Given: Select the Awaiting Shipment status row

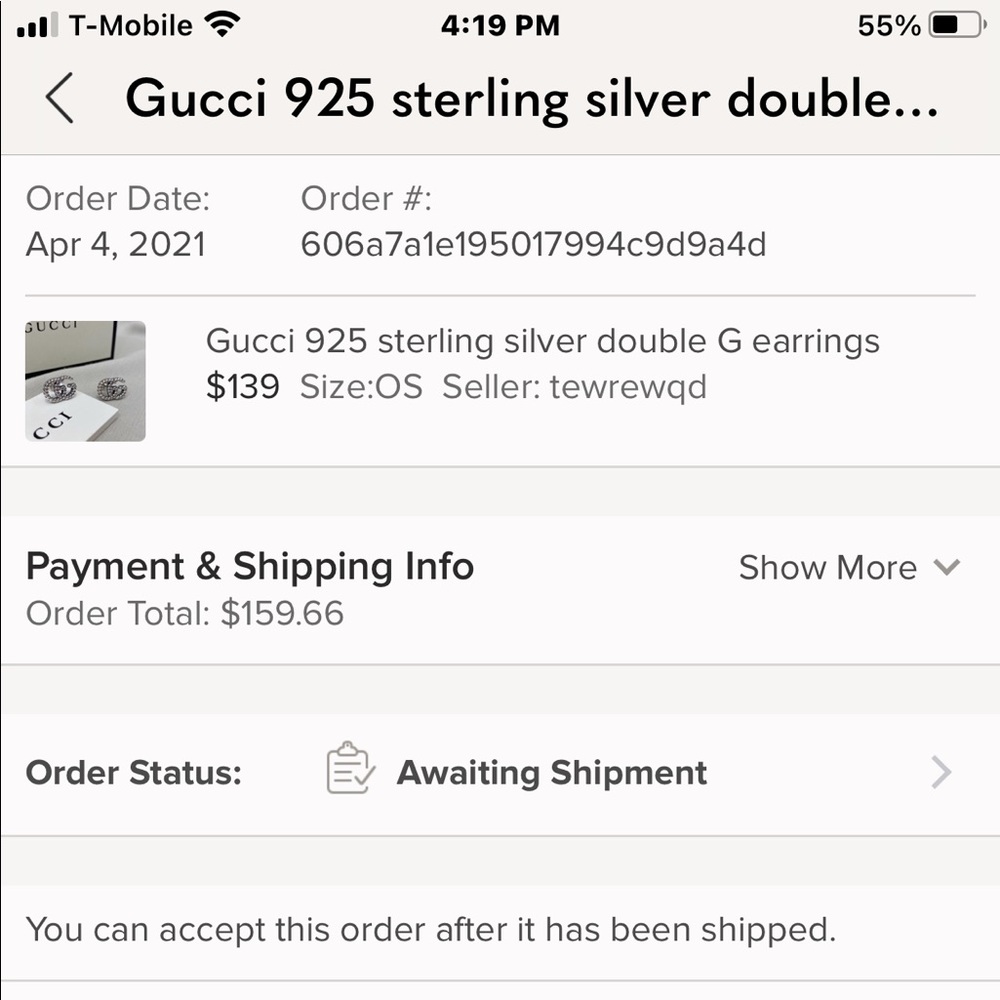Looking at the screenshot, I should pos(551,772).
